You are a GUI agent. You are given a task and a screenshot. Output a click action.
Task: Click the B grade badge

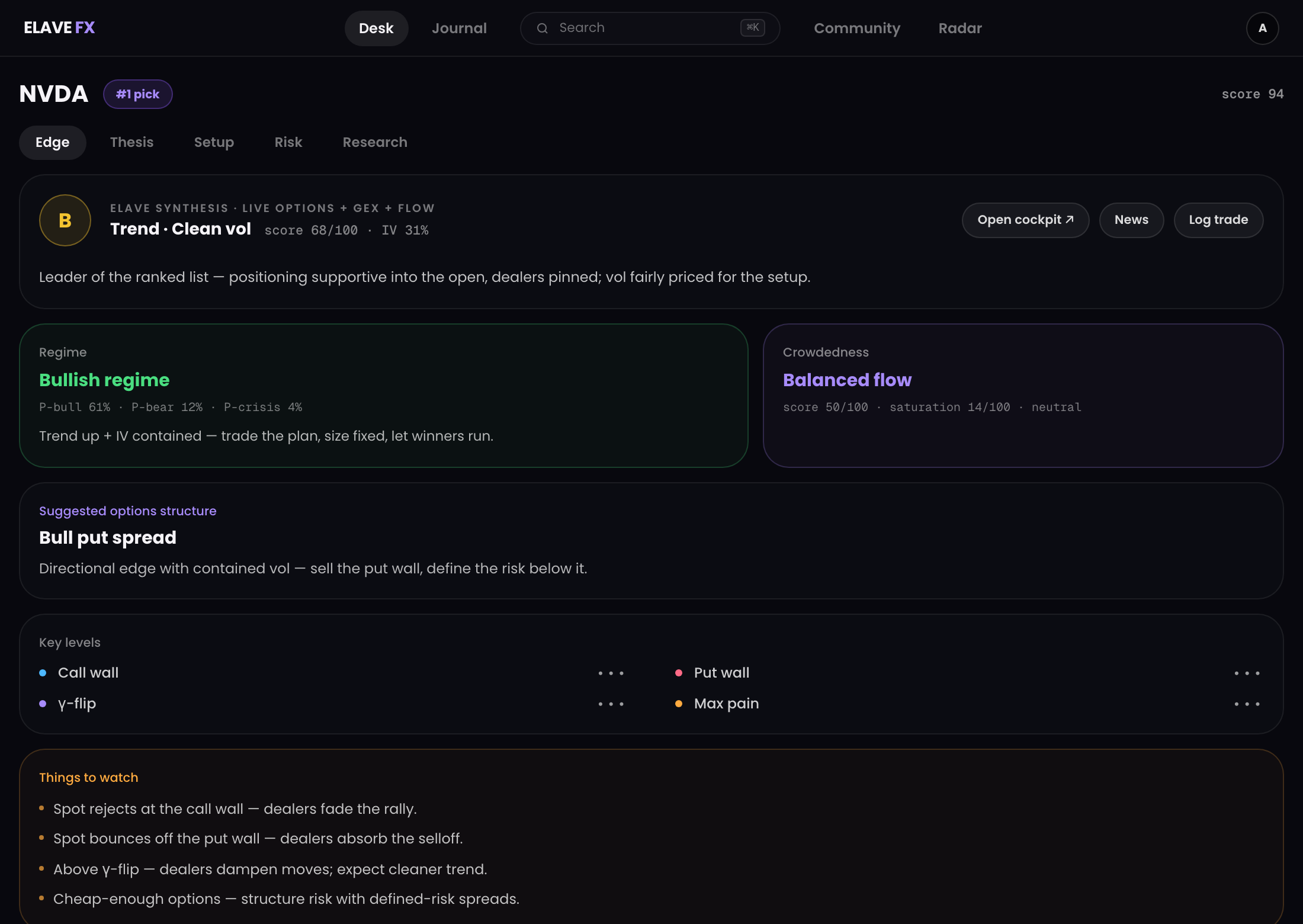coord(65,220)
